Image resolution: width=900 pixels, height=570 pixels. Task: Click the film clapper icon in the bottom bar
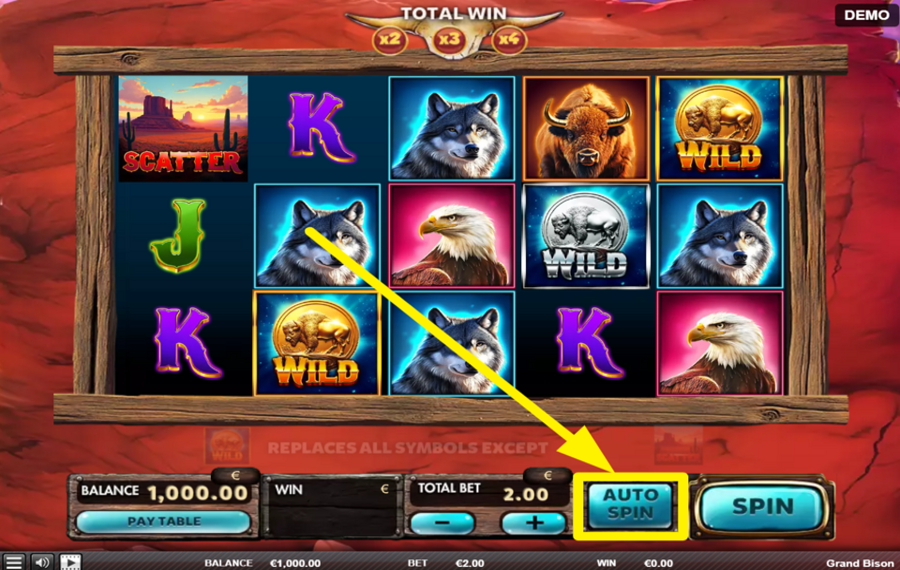pos(71,562)
